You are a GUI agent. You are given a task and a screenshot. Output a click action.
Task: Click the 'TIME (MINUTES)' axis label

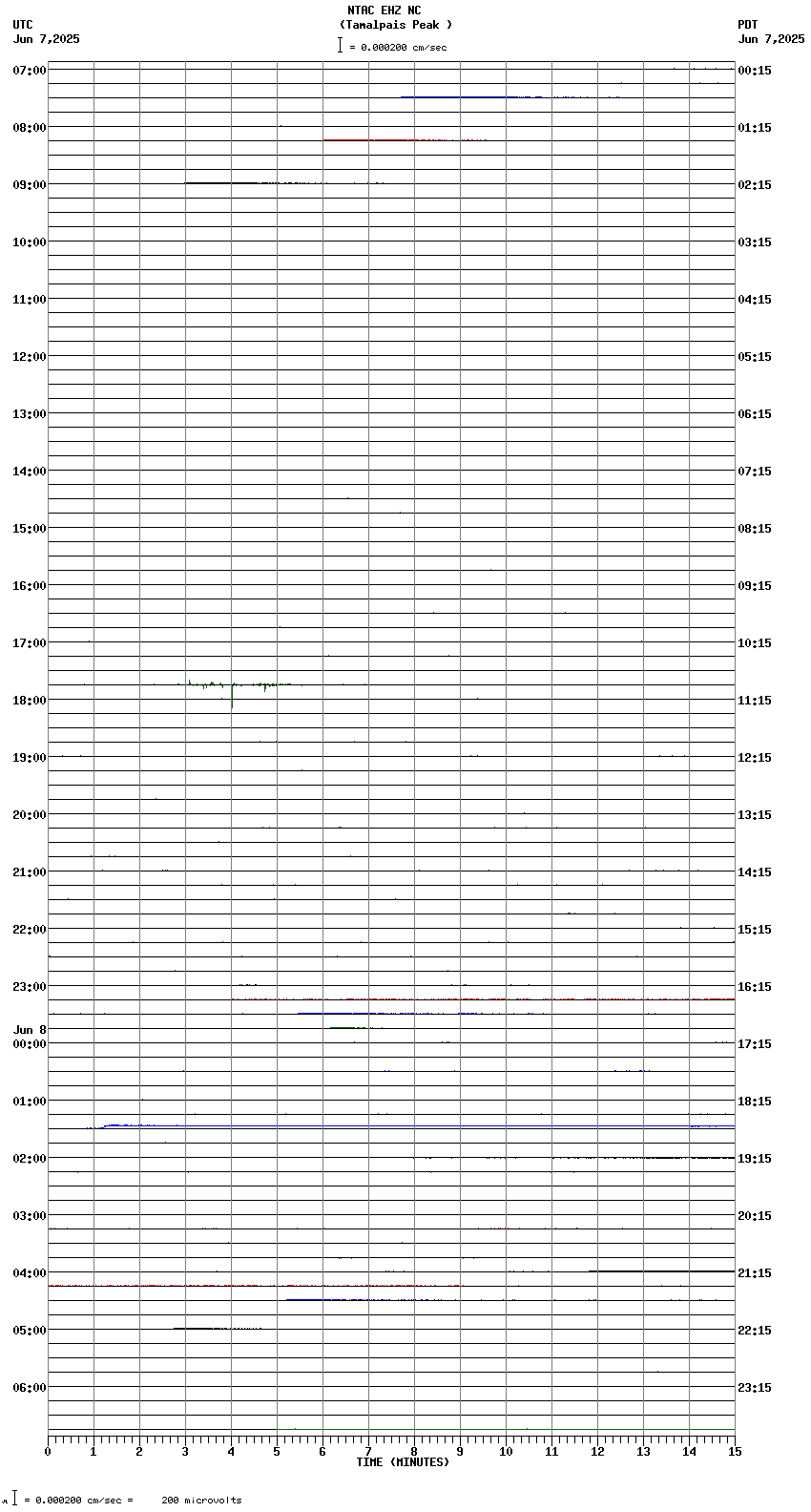point(403,1462)
